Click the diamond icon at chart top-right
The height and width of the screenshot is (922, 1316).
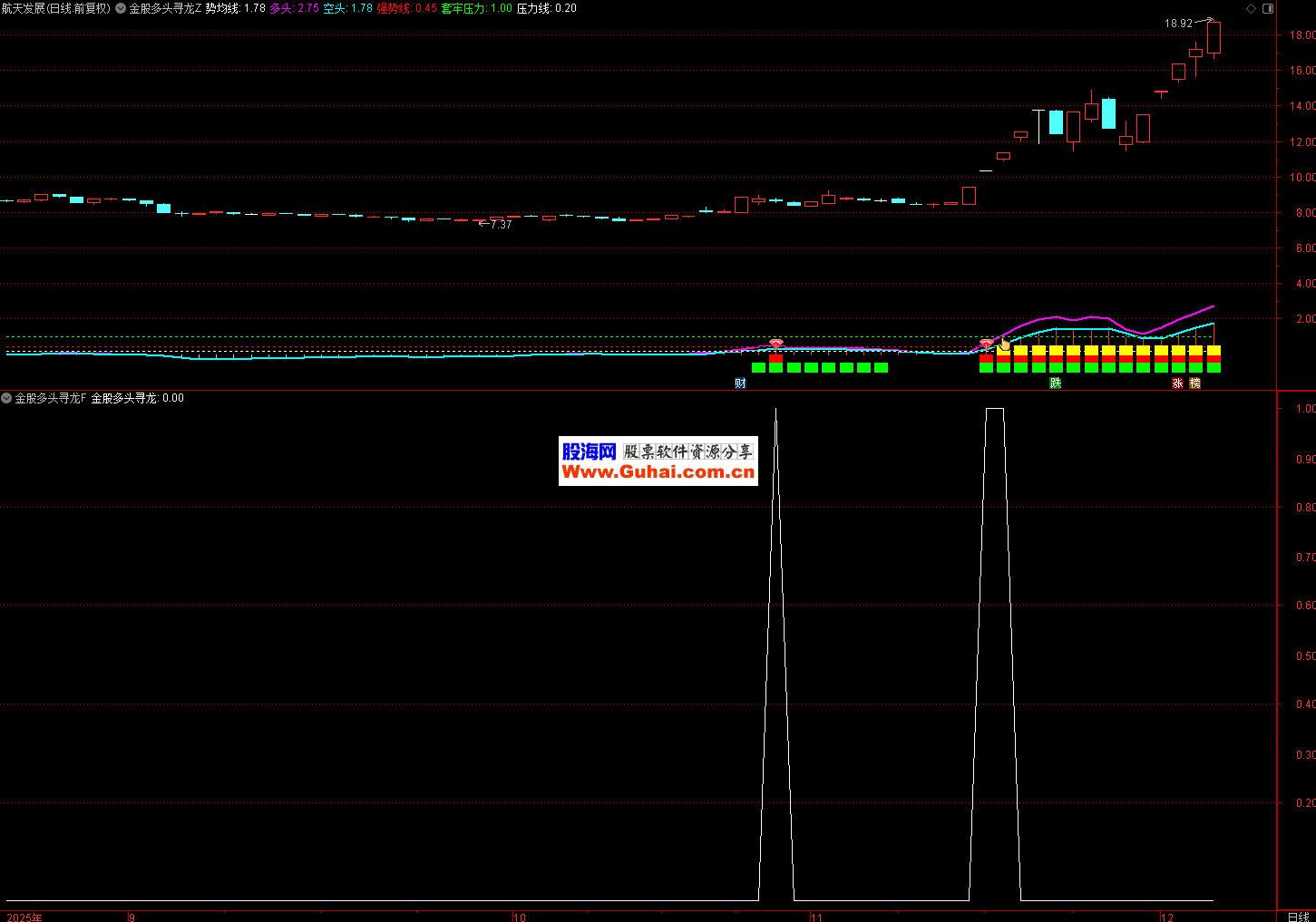1252,9
